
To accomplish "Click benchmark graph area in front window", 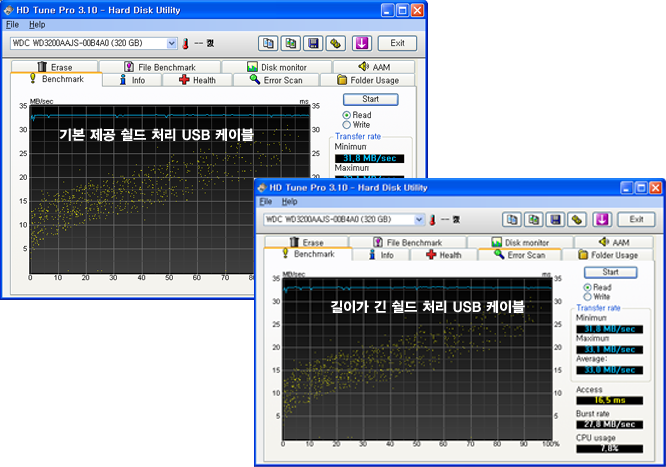I will point(418,359).
